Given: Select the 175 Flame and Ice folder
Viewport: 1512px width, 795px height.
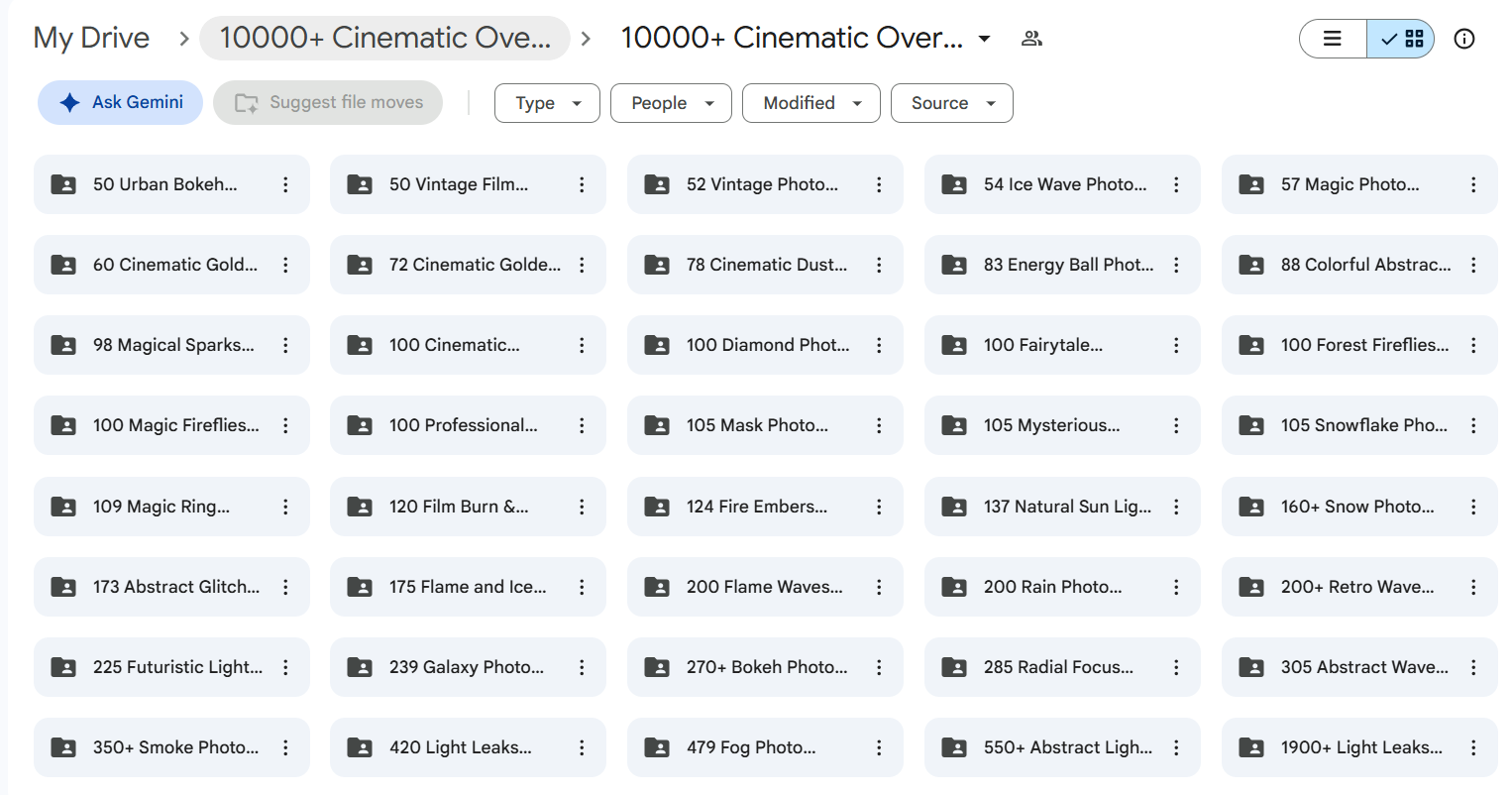Looking at the screenshot, I should (x=468, y=587).
